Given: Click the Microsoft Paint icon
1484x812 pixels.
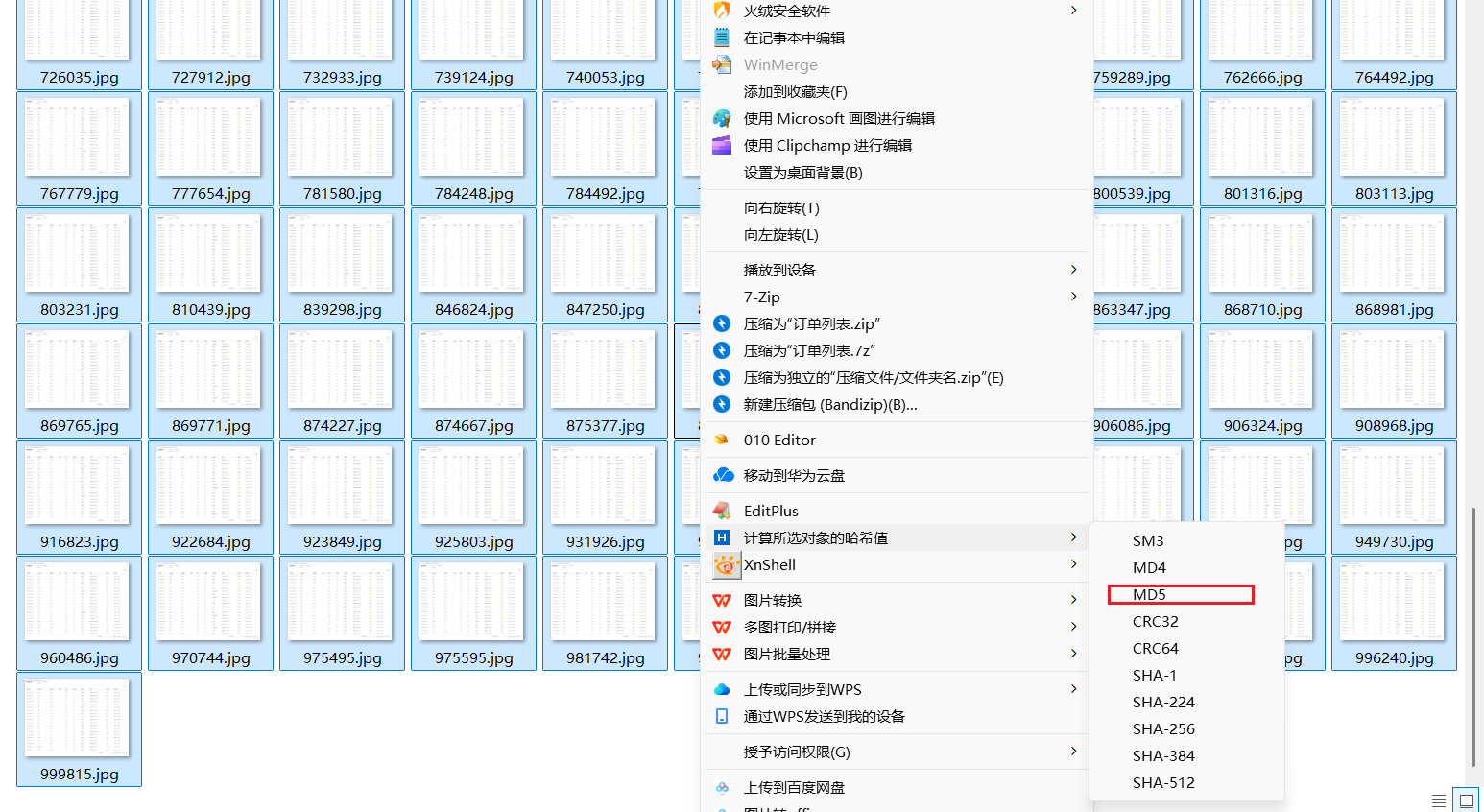Looking at the screenshot, I should tap(722, 118).
